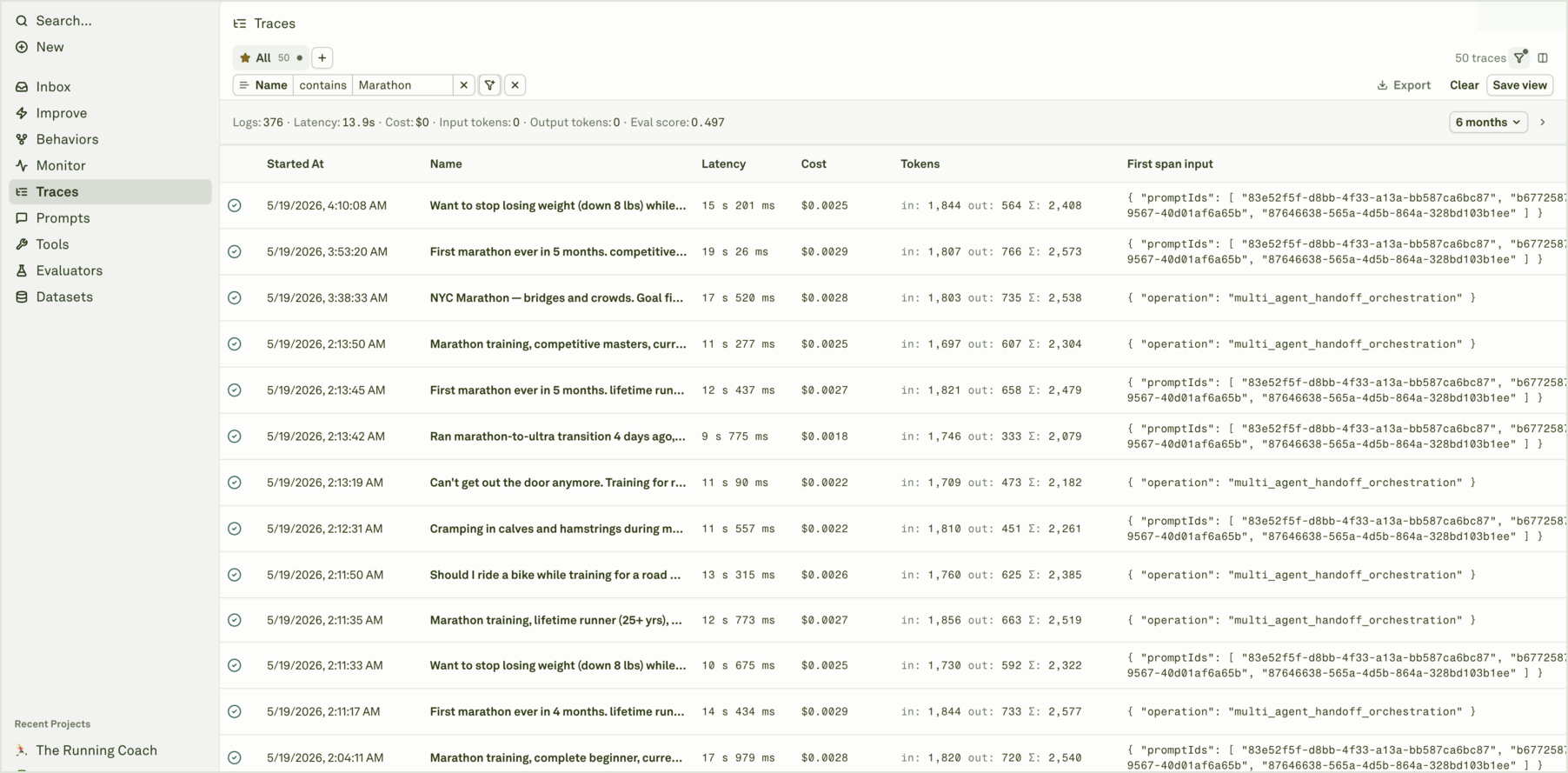Click '50 traces' count label

coord(1480,58)
